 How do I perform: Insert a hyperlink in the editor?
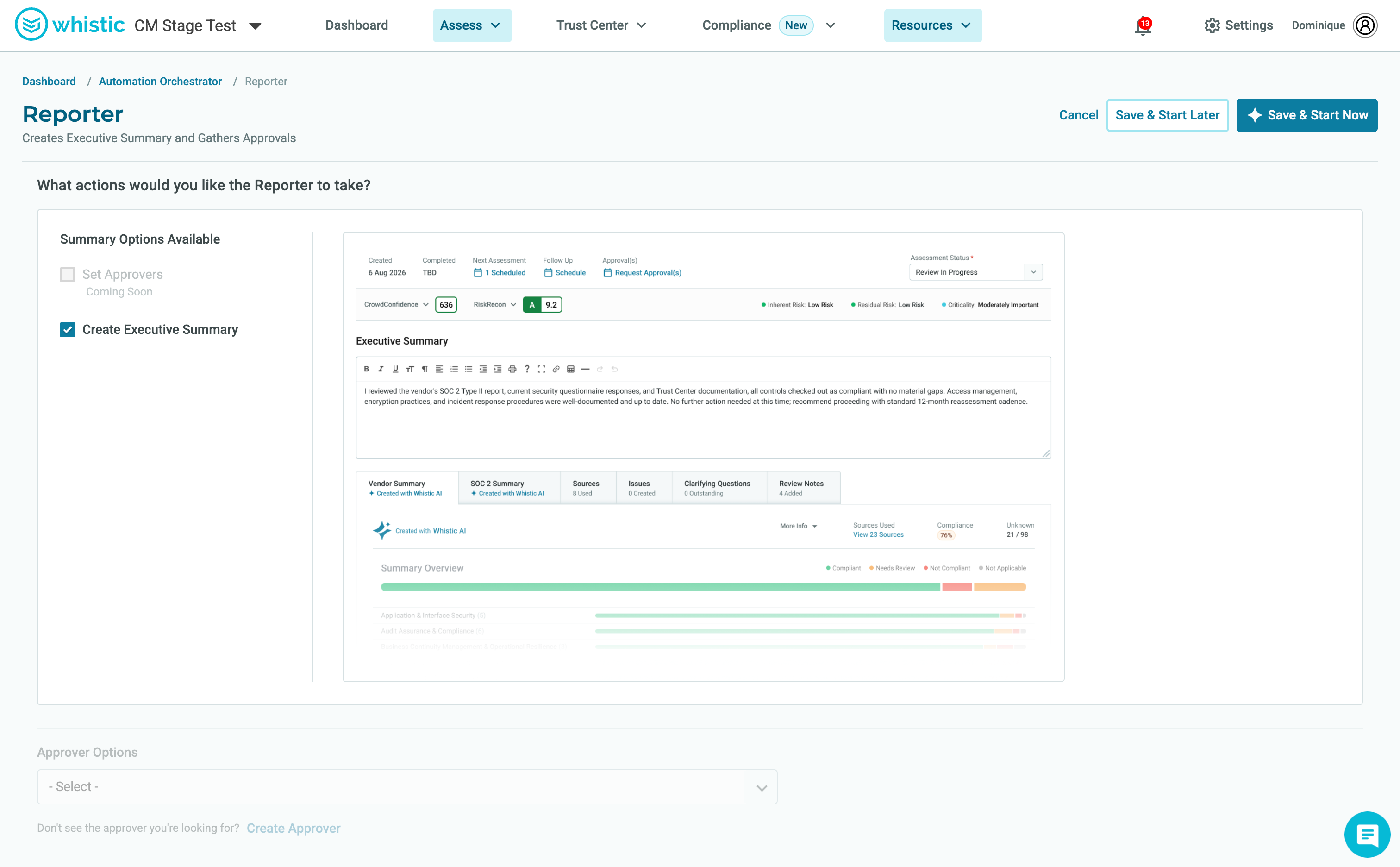[556, 369]
